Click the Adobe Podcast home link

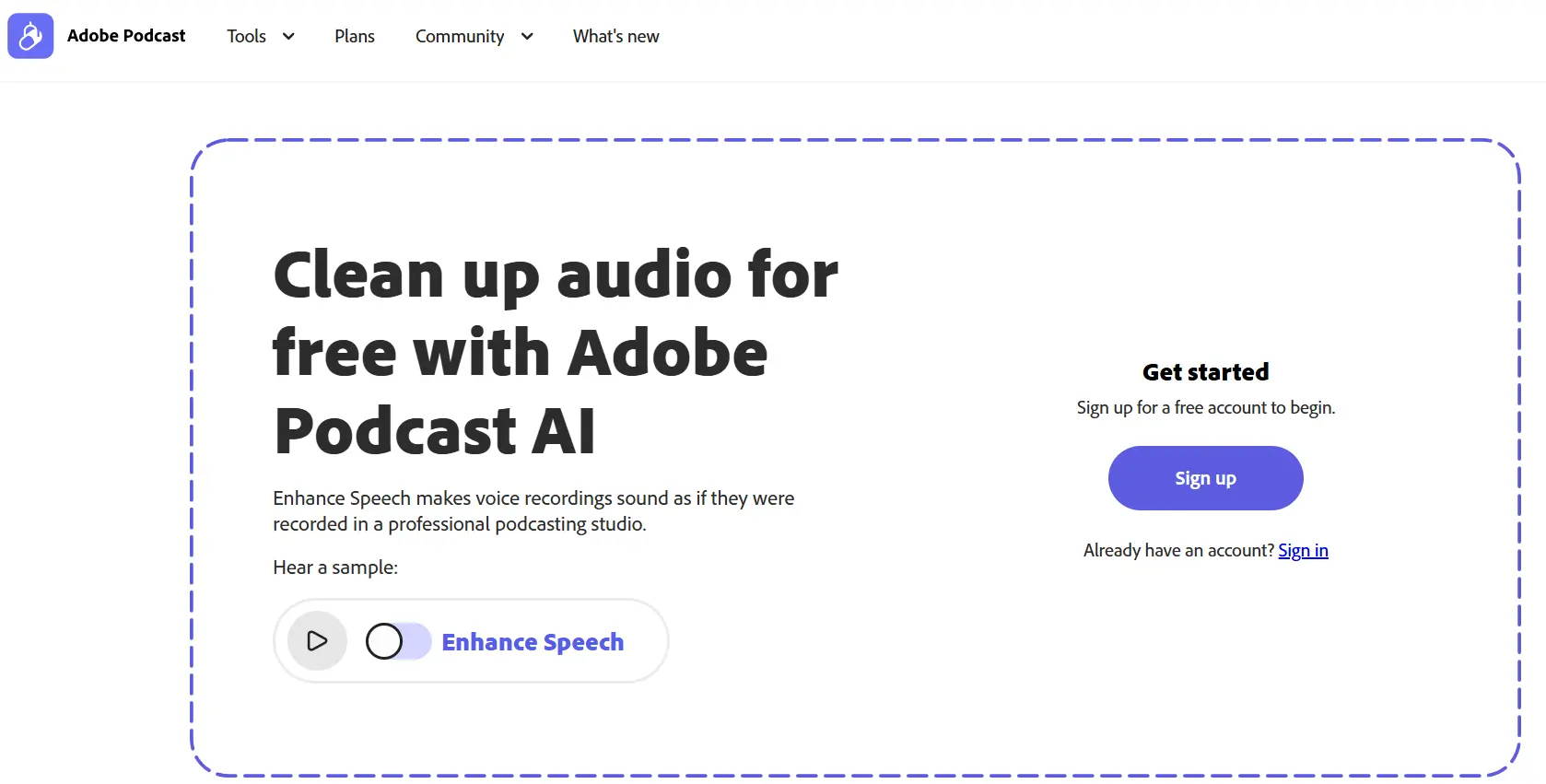tap(126, 36)
